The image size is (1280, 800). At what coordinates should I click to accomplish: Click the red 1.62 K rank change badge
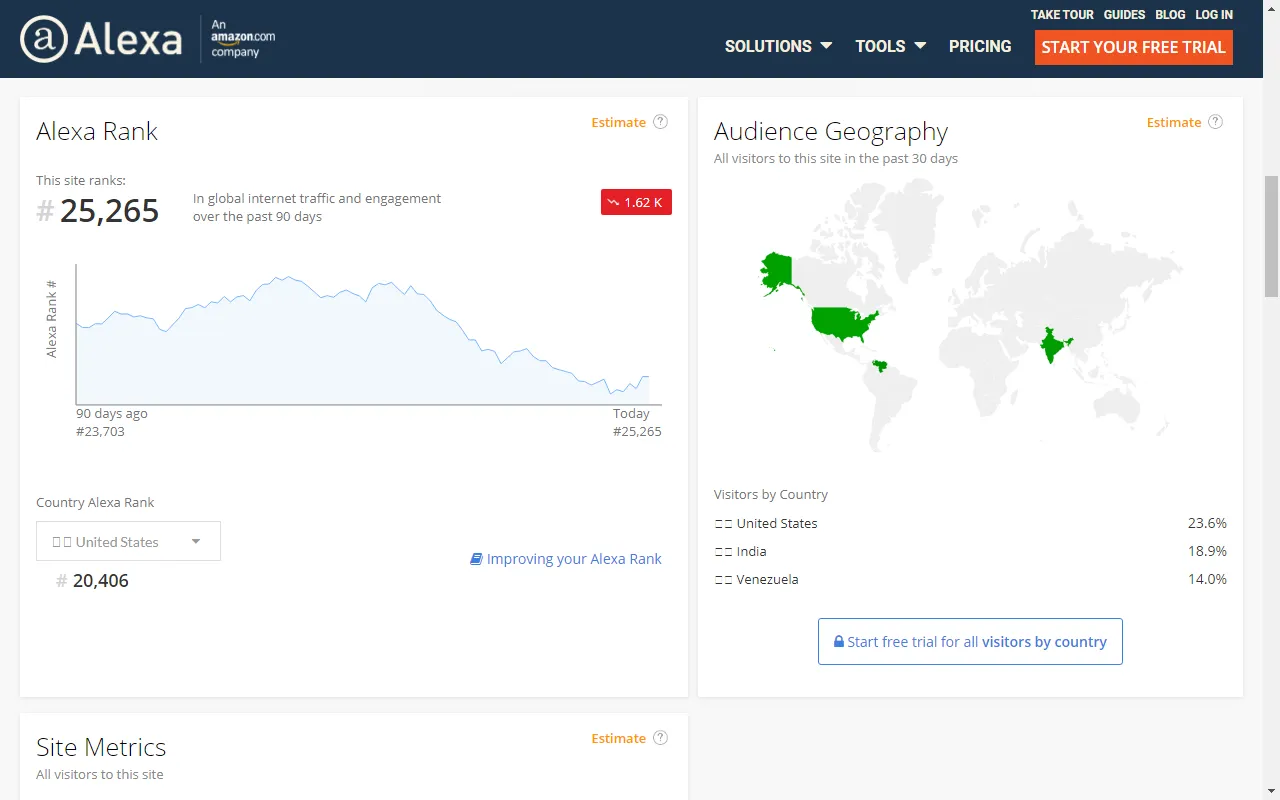636,202
